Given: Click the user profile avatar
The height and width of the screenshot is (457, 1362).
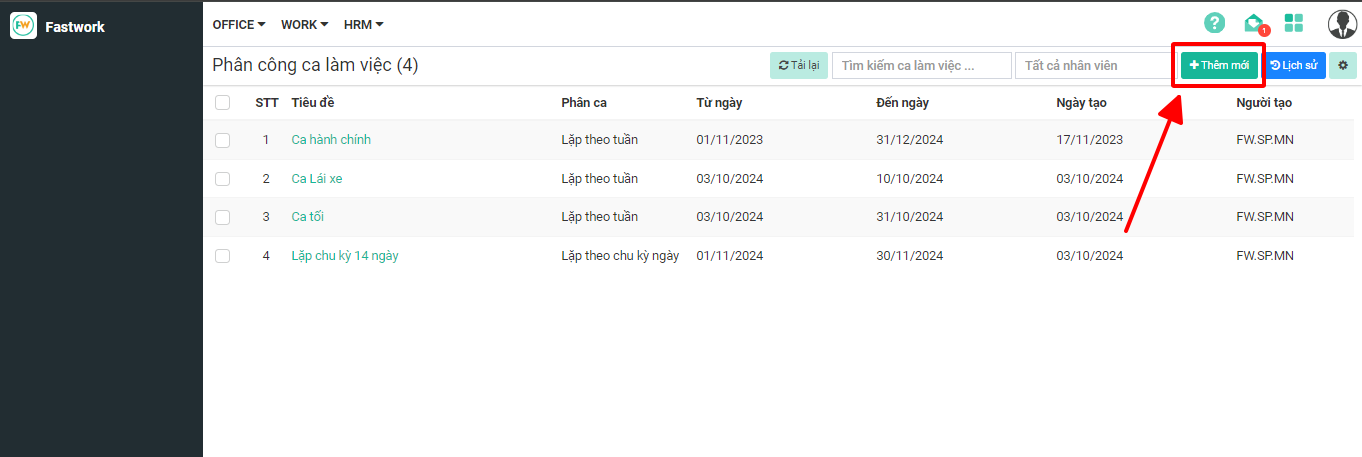Looking at the screenshot, I should tap(1341, 24).
